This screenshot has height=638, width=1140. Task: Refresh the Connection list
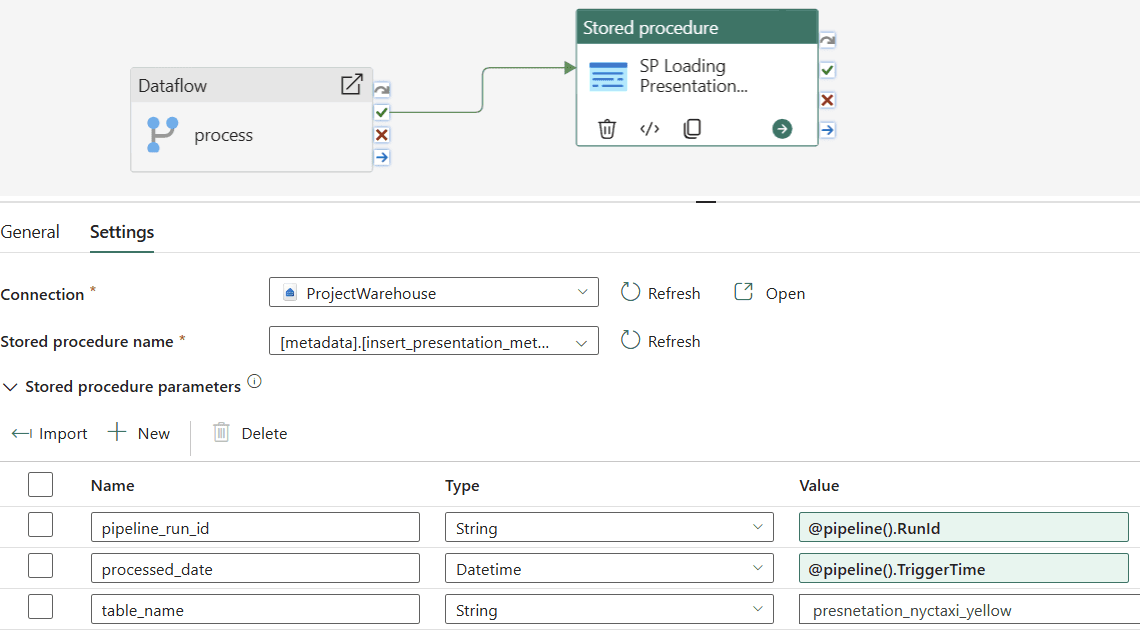coord(661,293)
